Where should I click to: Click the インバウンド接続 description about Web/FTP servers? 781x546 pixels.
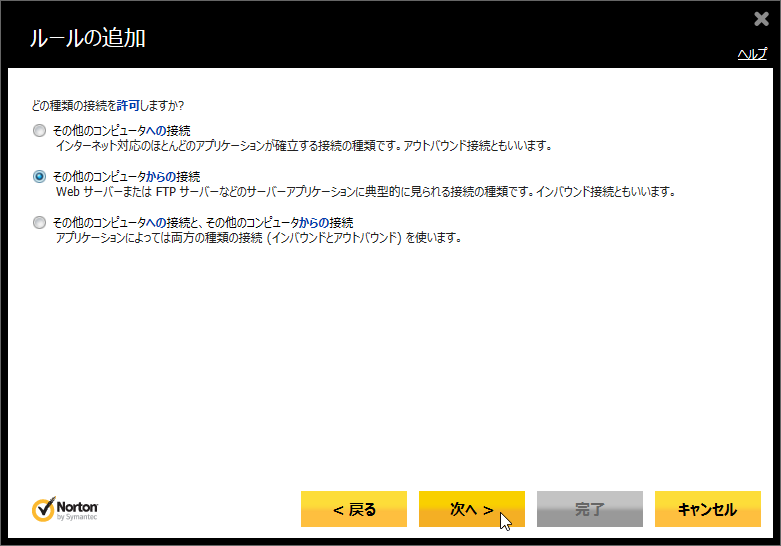[366, 192]
